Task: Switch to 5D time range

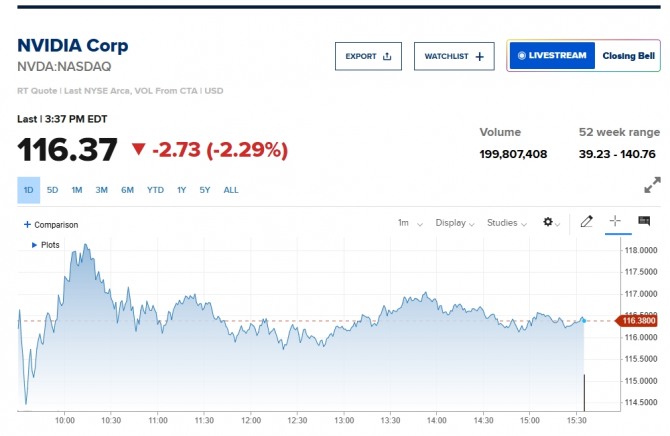Action: (x=53, y=190)
